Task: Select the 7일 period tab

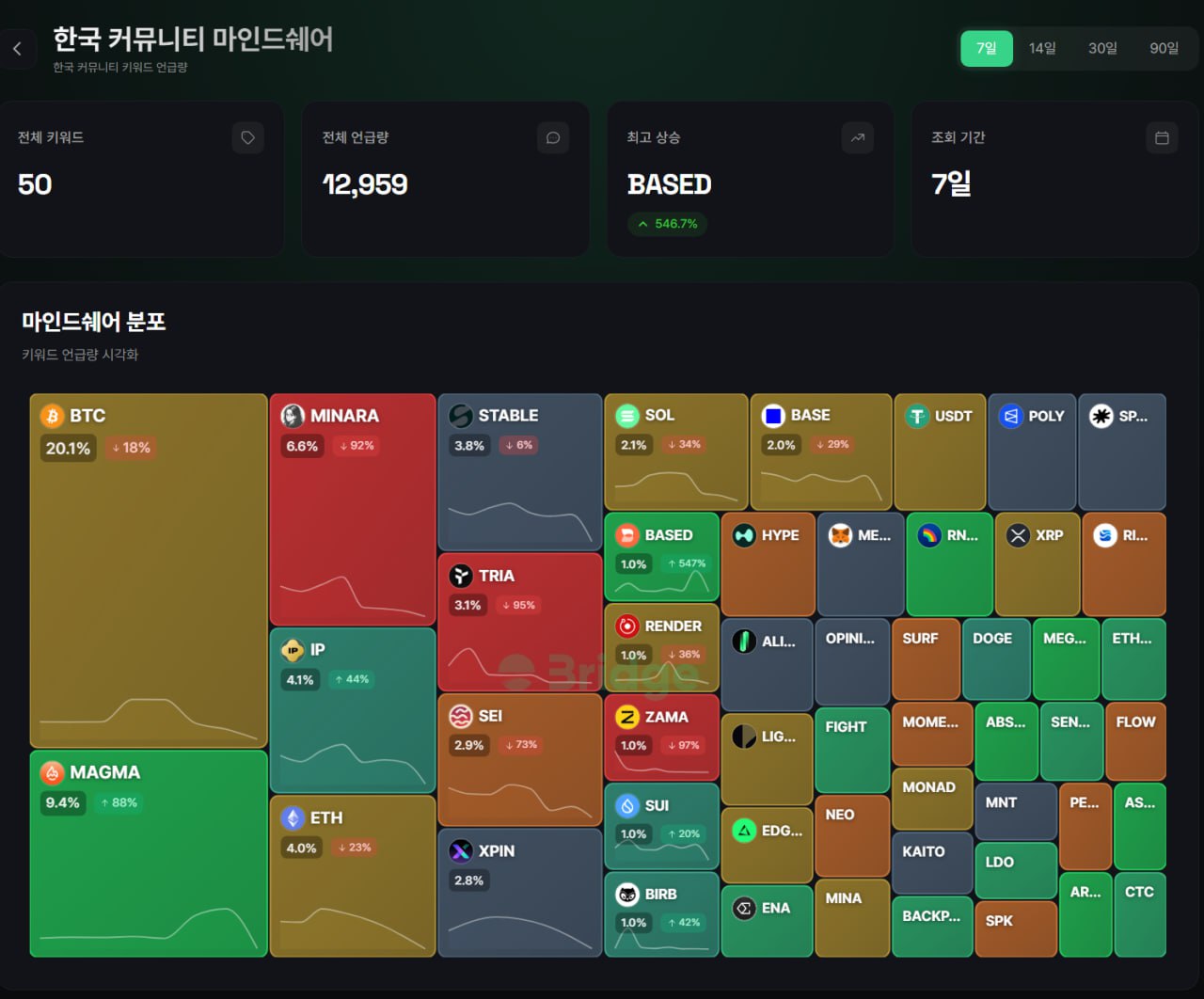Action: pyautogui.click(x=987, y=48)
